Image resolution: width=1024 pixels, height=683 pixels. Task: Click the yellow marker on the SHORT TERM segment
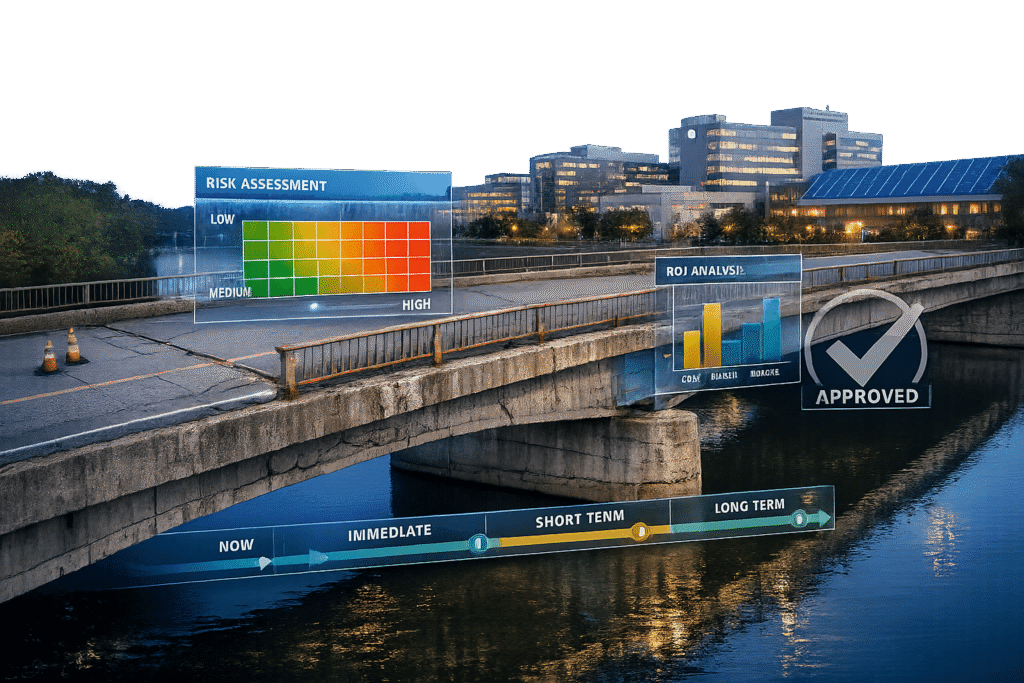(640, 532)
